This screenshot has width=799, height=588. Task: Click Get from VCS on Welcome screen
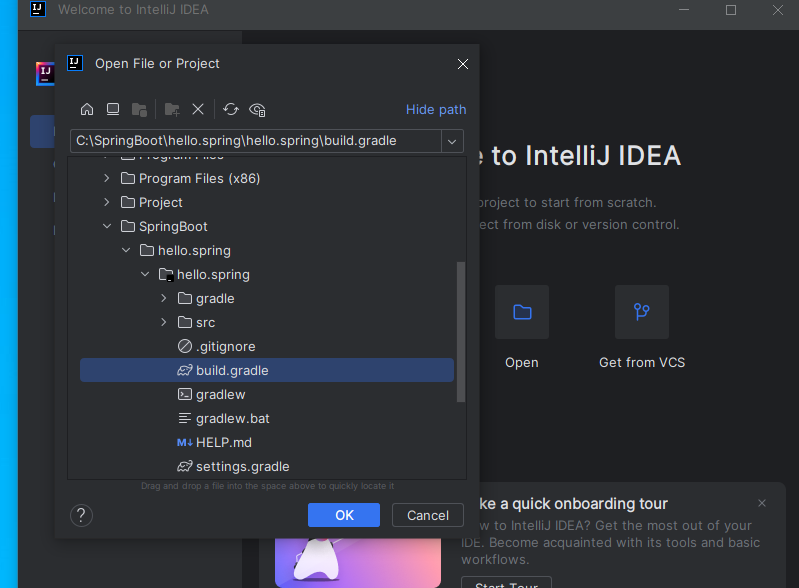[642, 312]
